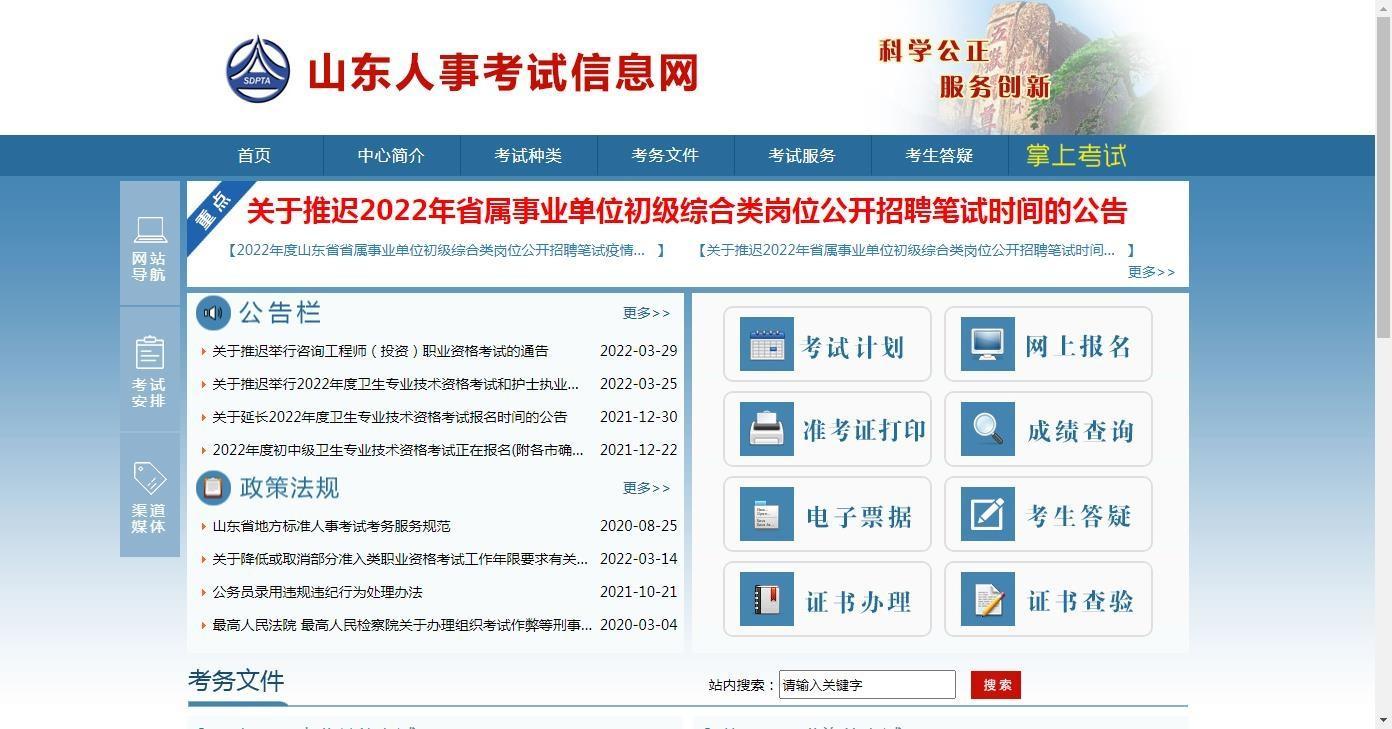Open the 证书查验 notepad icon
Screen dimensions: 1392x729
[x=987, y=599]
